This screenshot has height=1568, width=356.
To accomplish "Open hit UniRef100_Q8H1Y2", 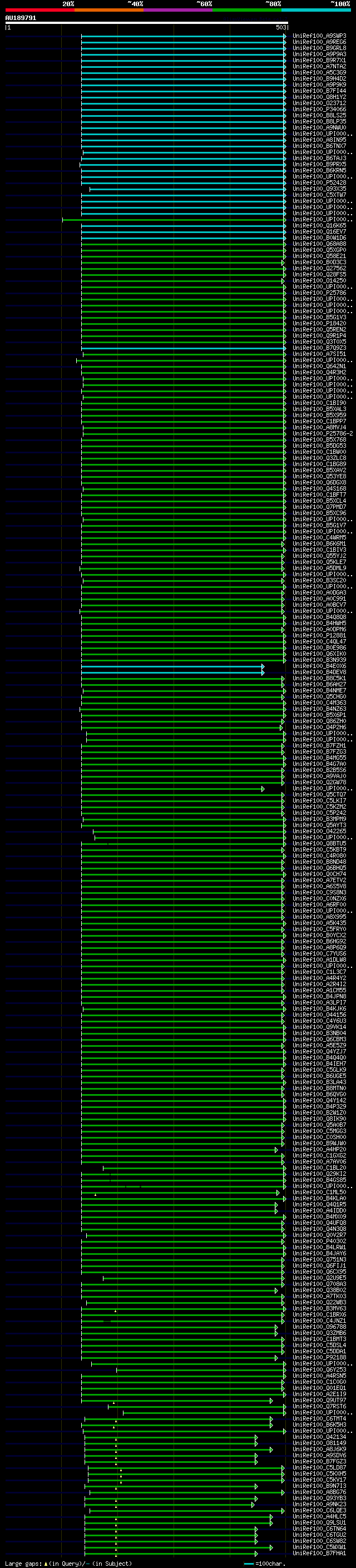I will 319,97.
